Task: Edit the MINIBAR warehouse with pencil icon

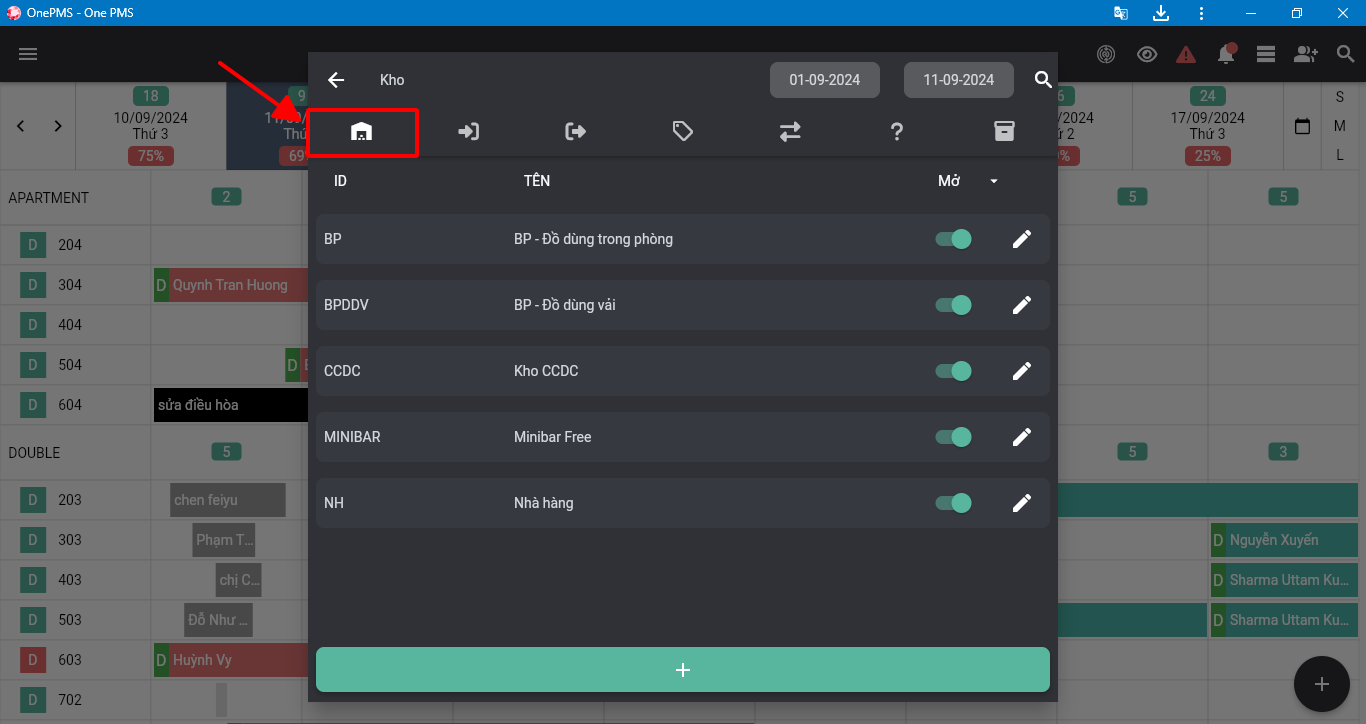Action: (x=1022, y=437)
